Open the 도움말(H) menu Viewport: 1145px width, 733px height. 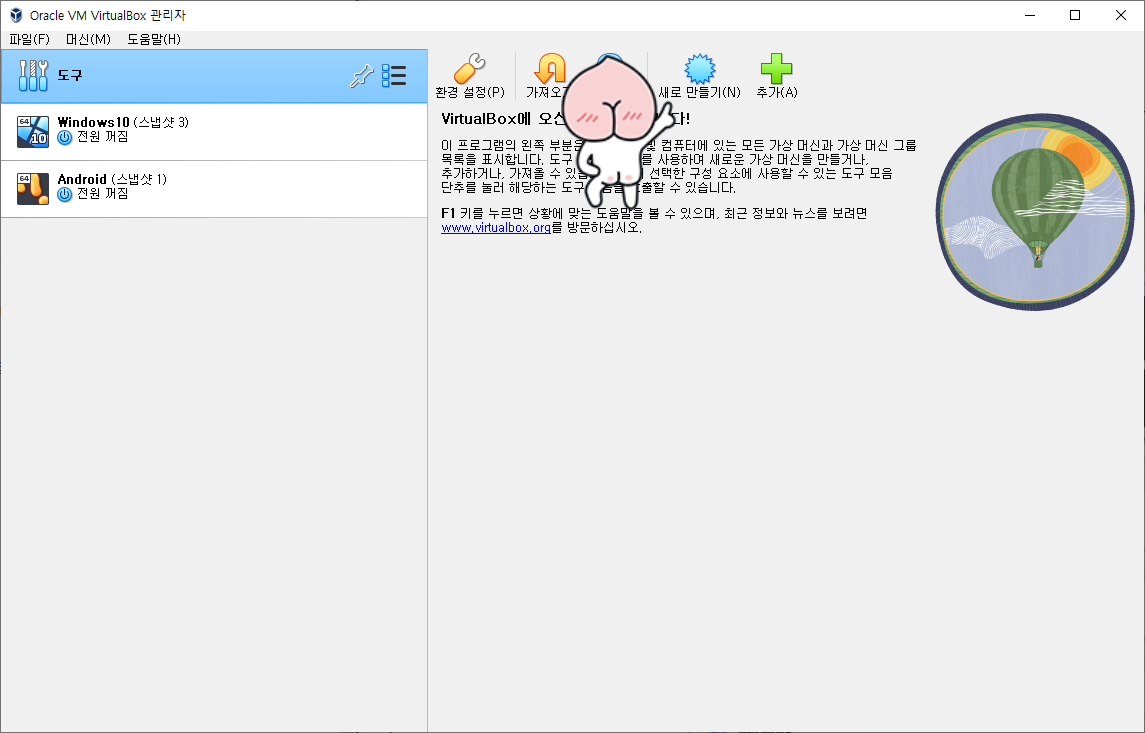click(x=154, y=39)
